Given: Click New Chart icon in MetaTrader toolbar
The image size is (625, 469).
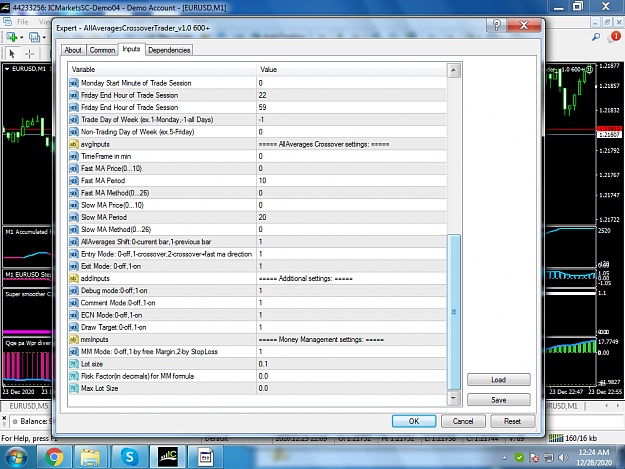Looking at the screenshot, I should 12,37.
